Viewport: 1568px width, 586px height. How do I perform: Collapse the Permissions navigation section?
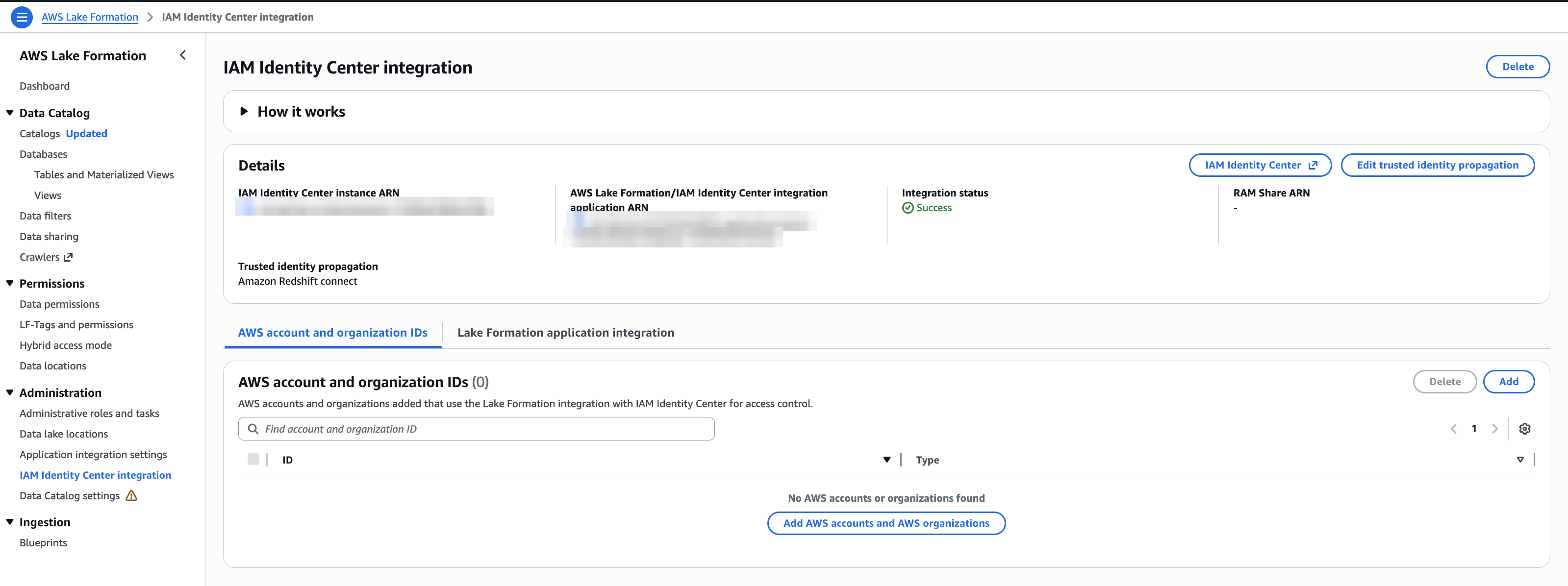(10, 283)
